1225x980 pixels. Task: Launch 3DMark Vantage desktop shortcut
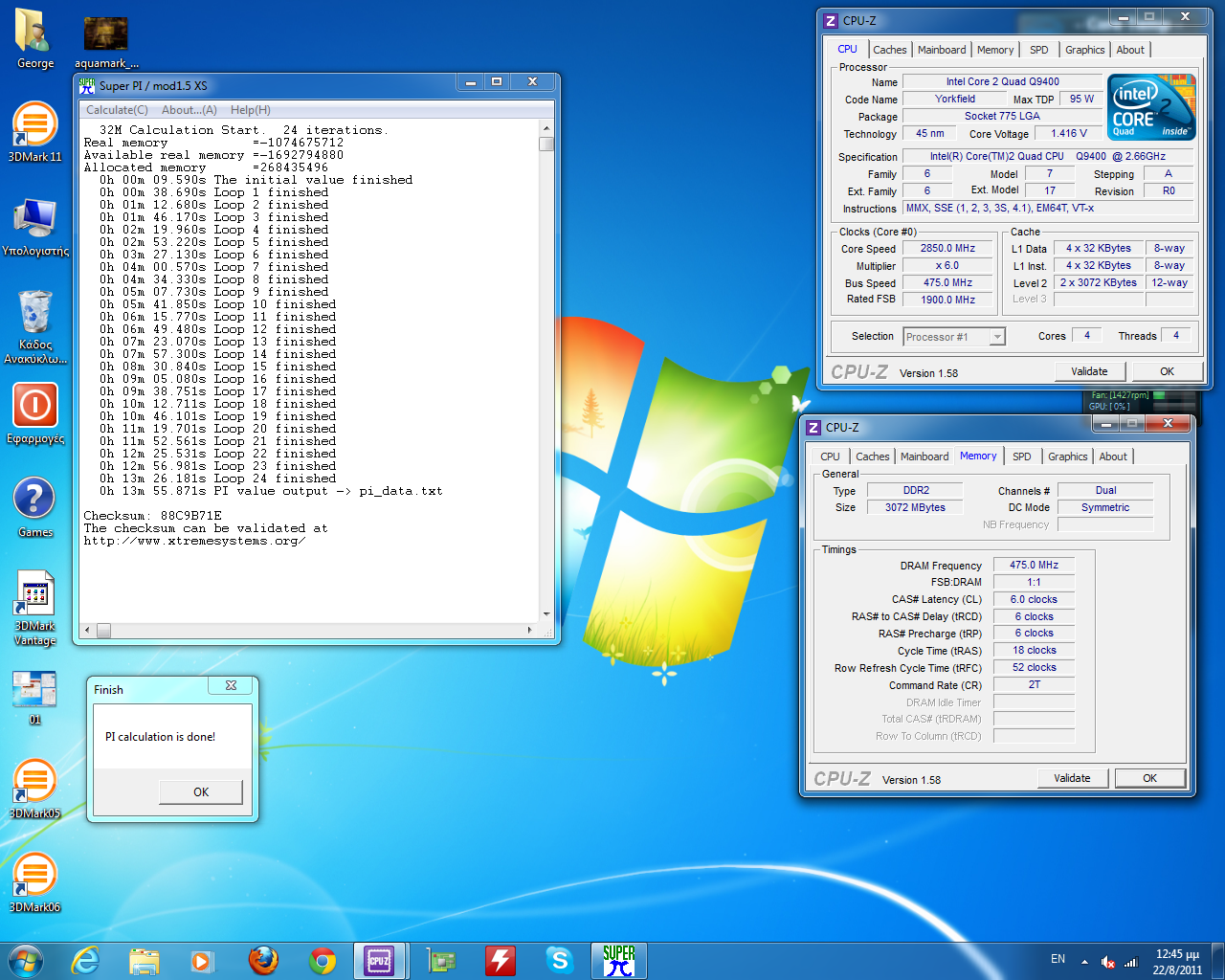pyautogui.click(x=35, y=608)
